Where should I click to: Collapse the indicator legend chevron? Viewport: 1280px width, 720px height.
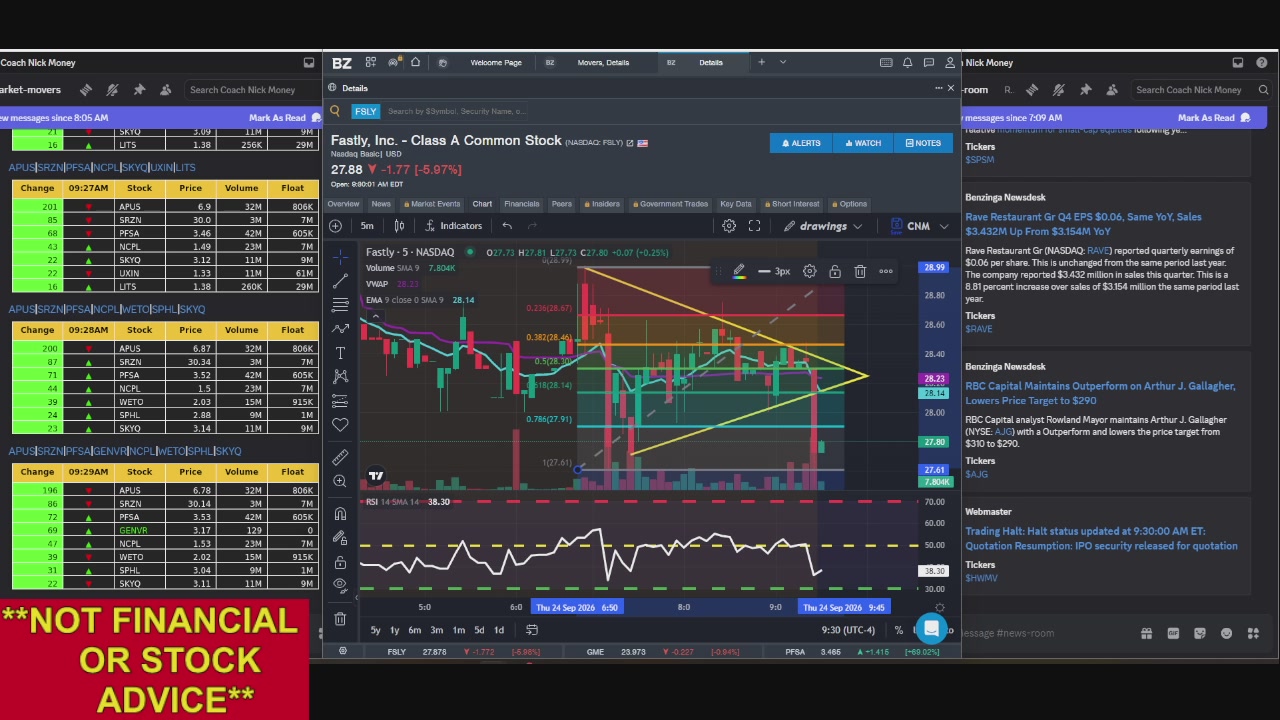[x=376, y=316]
